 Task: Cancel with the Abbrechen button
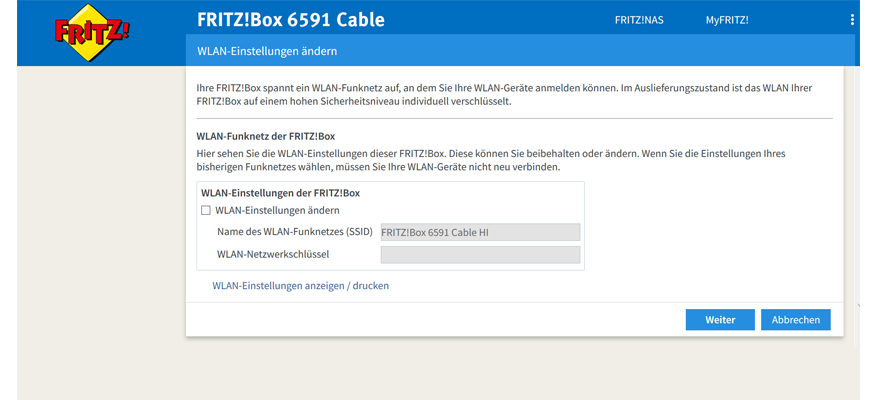point(795,320)
